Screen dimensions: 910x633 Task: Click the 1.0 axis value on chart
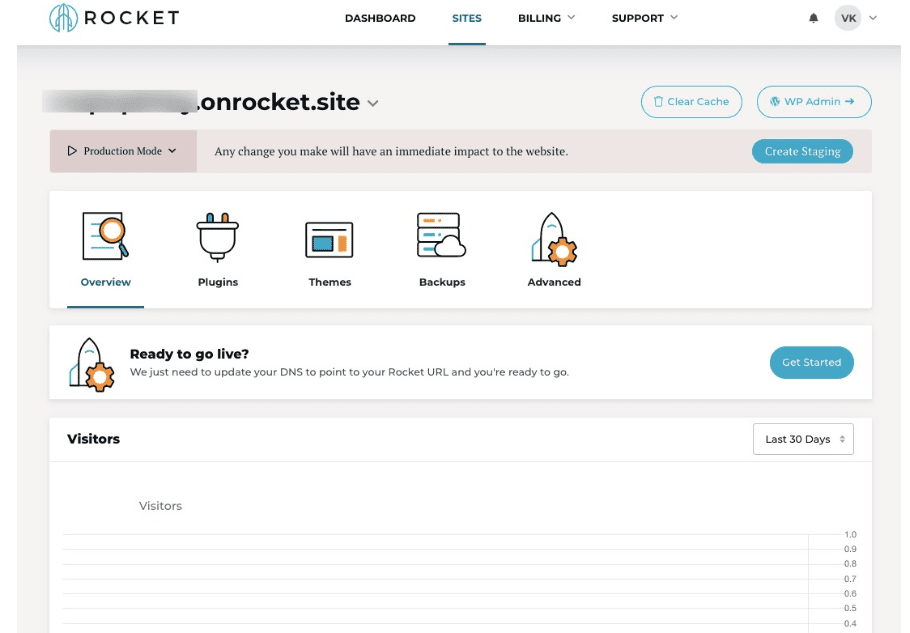(850, 534)
